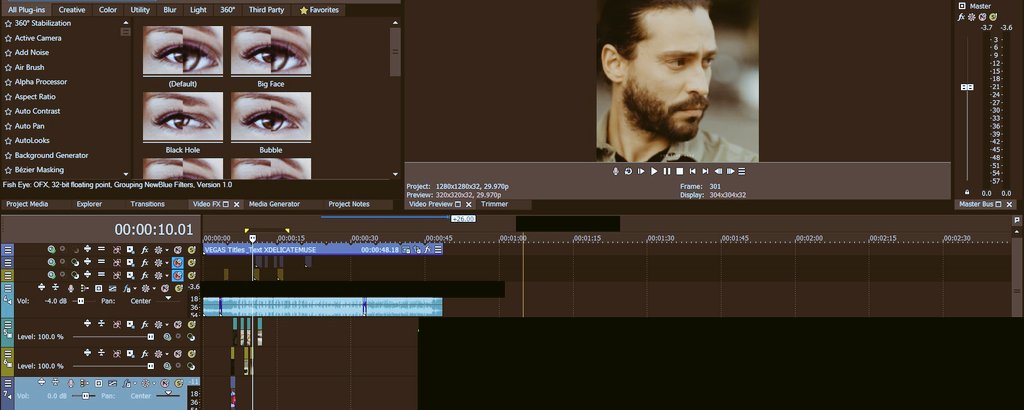
Task: Open track 6 automation settings dropdown
Action: click(x=167, y=353)
